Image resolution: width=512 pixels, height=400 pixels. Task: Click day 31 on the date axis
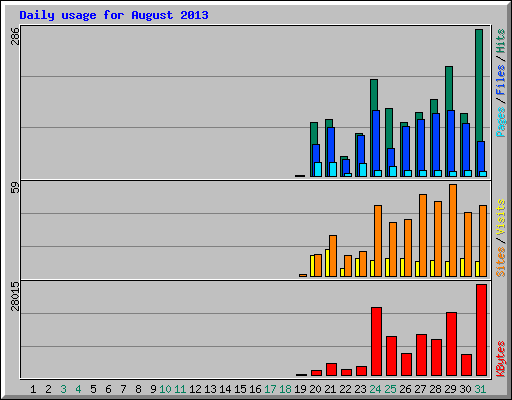(x=480, y=389)
